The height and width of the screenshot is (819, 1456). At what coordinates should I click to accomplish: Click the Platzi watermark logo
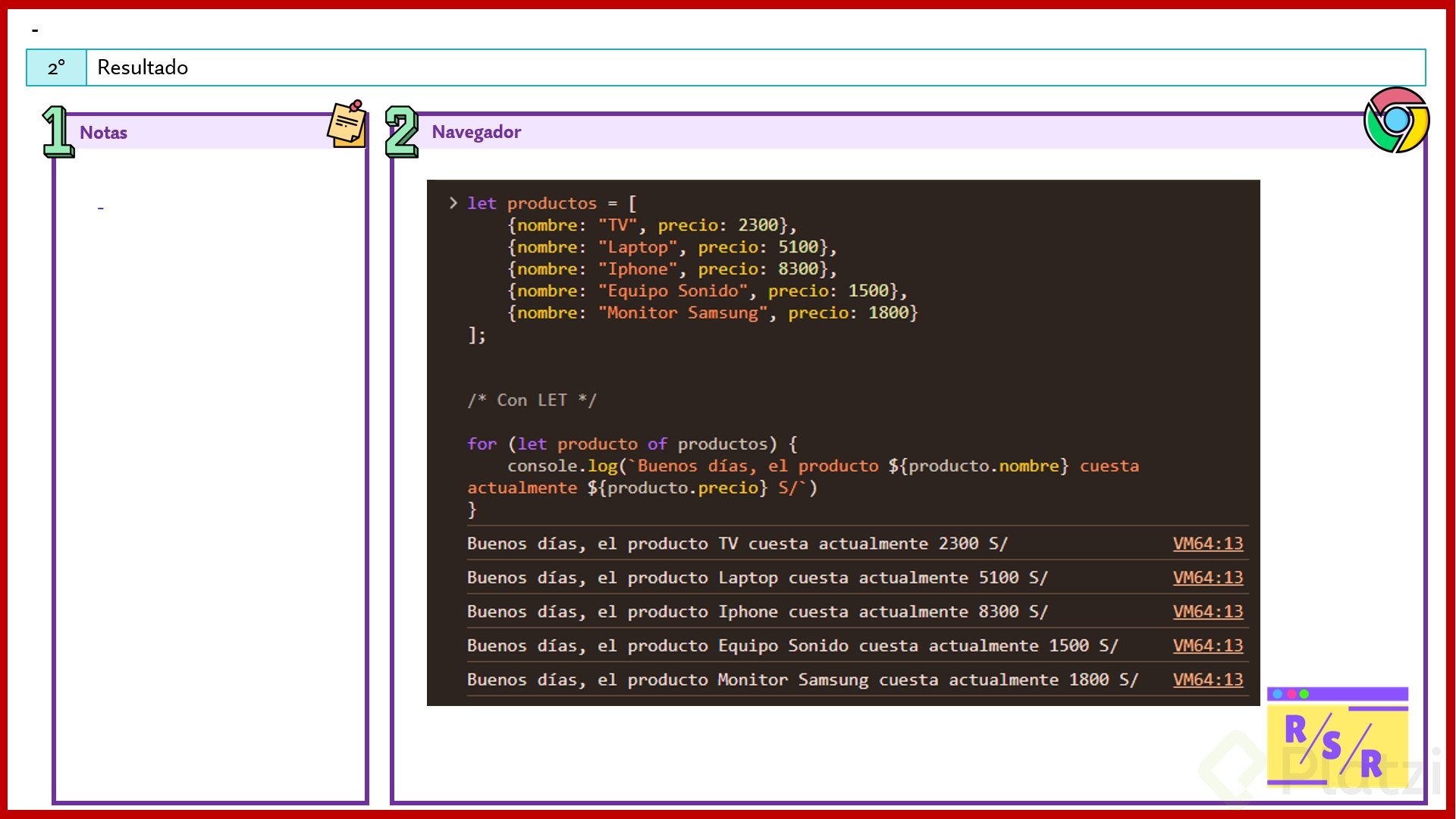click(x=1230, y=766)
